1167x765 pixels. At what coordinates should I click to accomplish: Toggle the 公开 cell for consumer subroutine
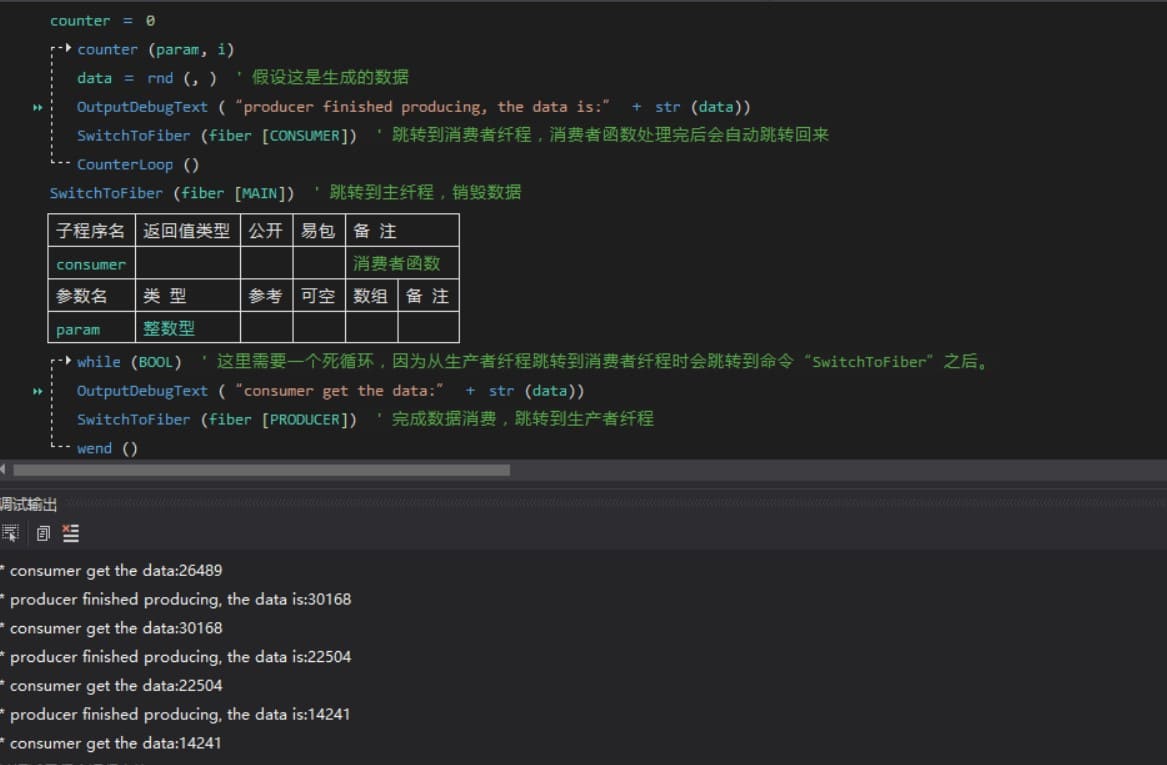266,264
